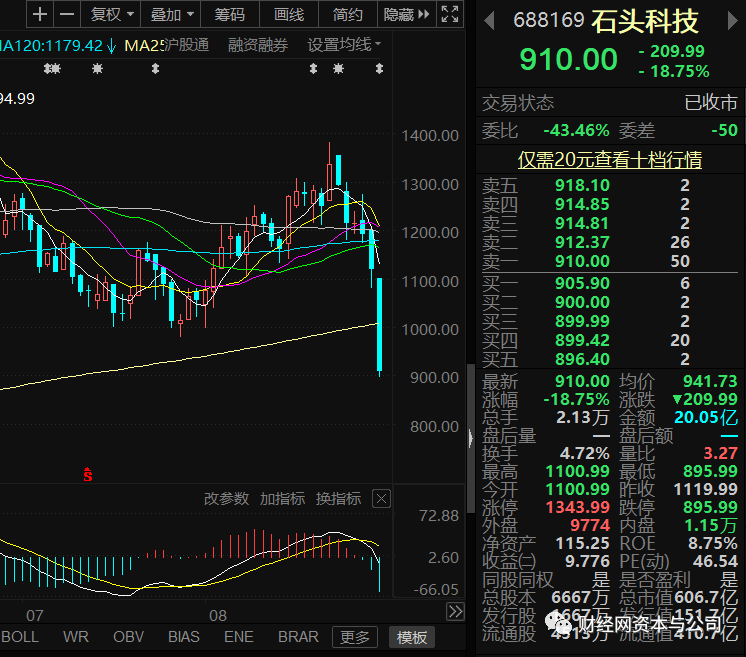Click 更多 for more indicators

coord(354,637)
